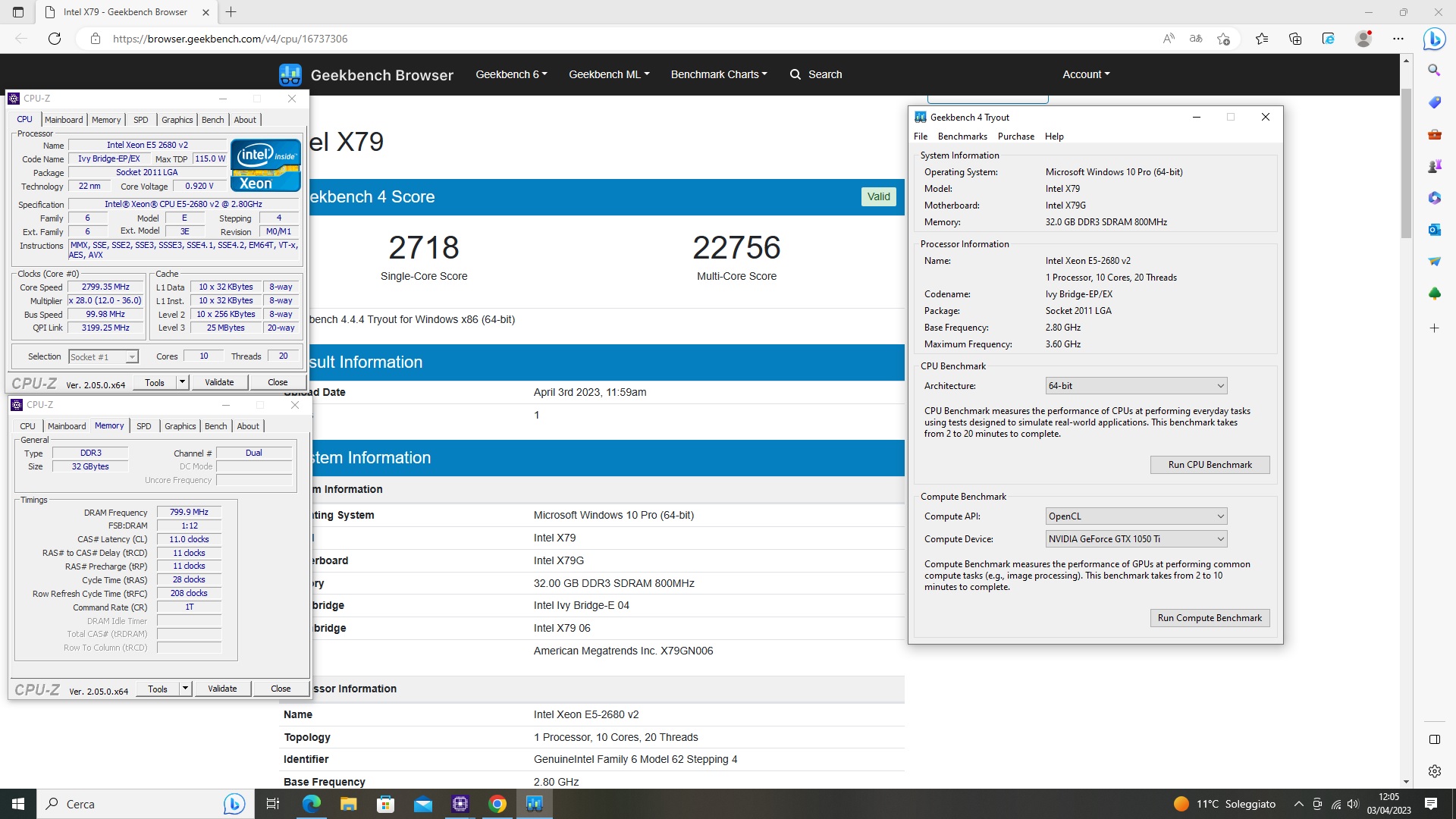Click the sidebar search icon
Image resolution: width=1456 pixels, height=819 pixels.
pyautogui.click(x=1434, y=70)
